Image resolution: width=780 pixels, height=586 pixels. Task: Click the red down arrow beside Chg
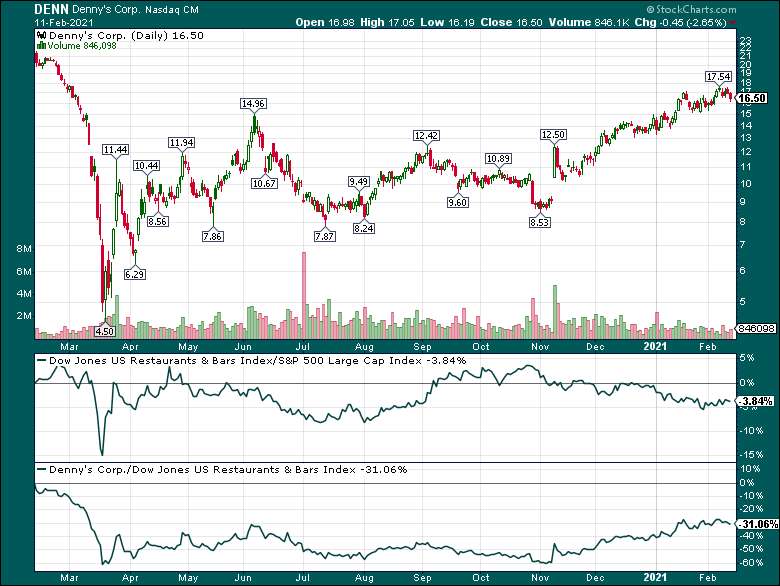pos(733,23)
